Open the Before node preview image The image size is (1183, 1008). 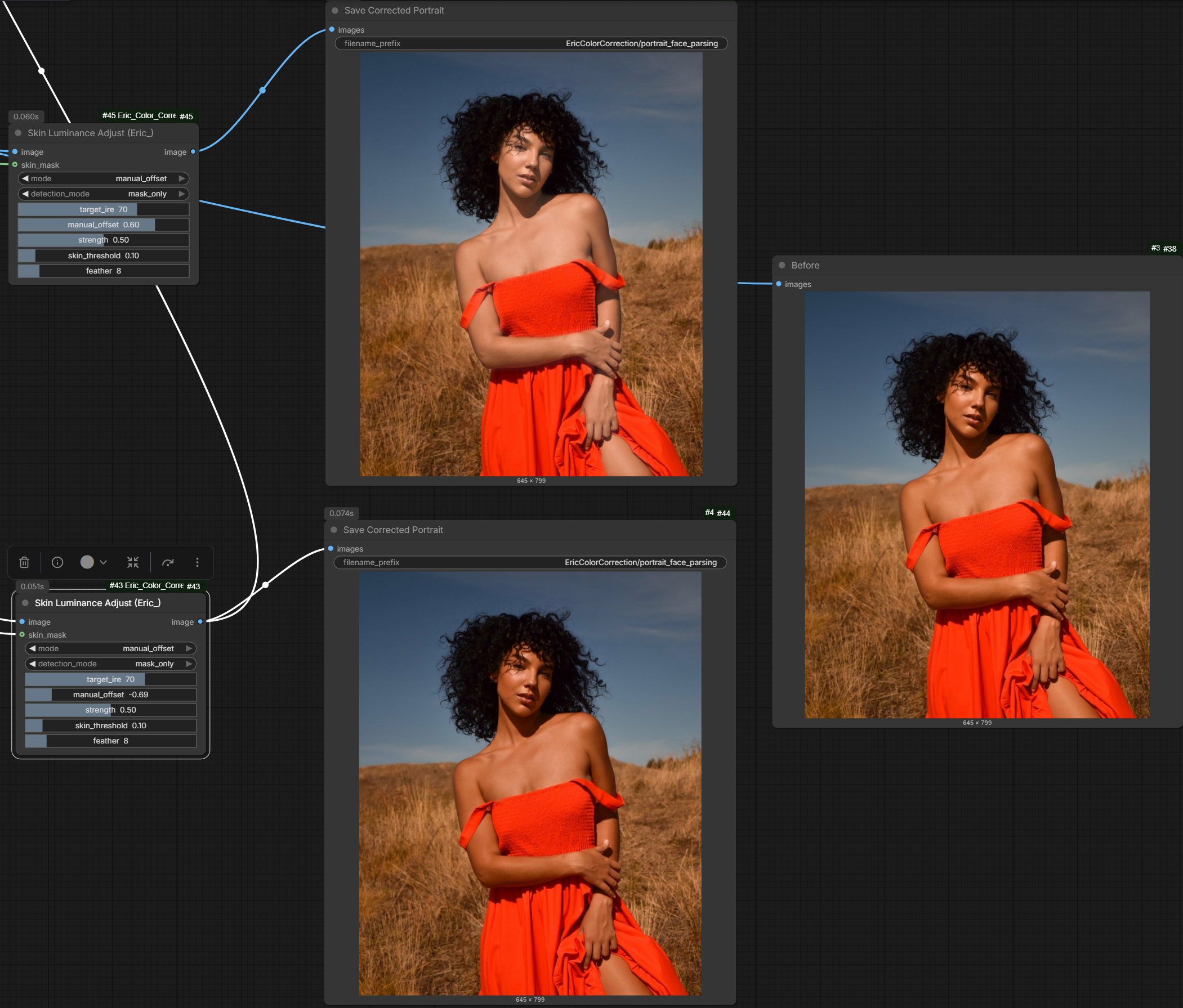pyautogui.click(x=977, y=505)
